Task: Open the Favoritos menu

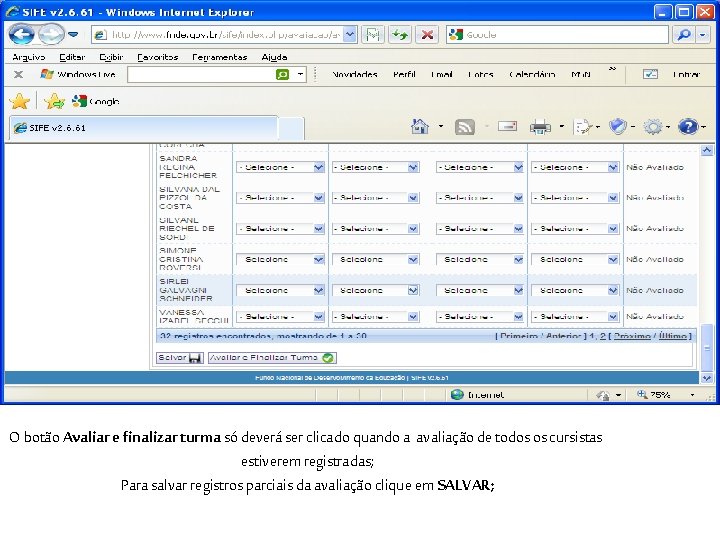Action: pyautogui.click(x=158, y=57)
